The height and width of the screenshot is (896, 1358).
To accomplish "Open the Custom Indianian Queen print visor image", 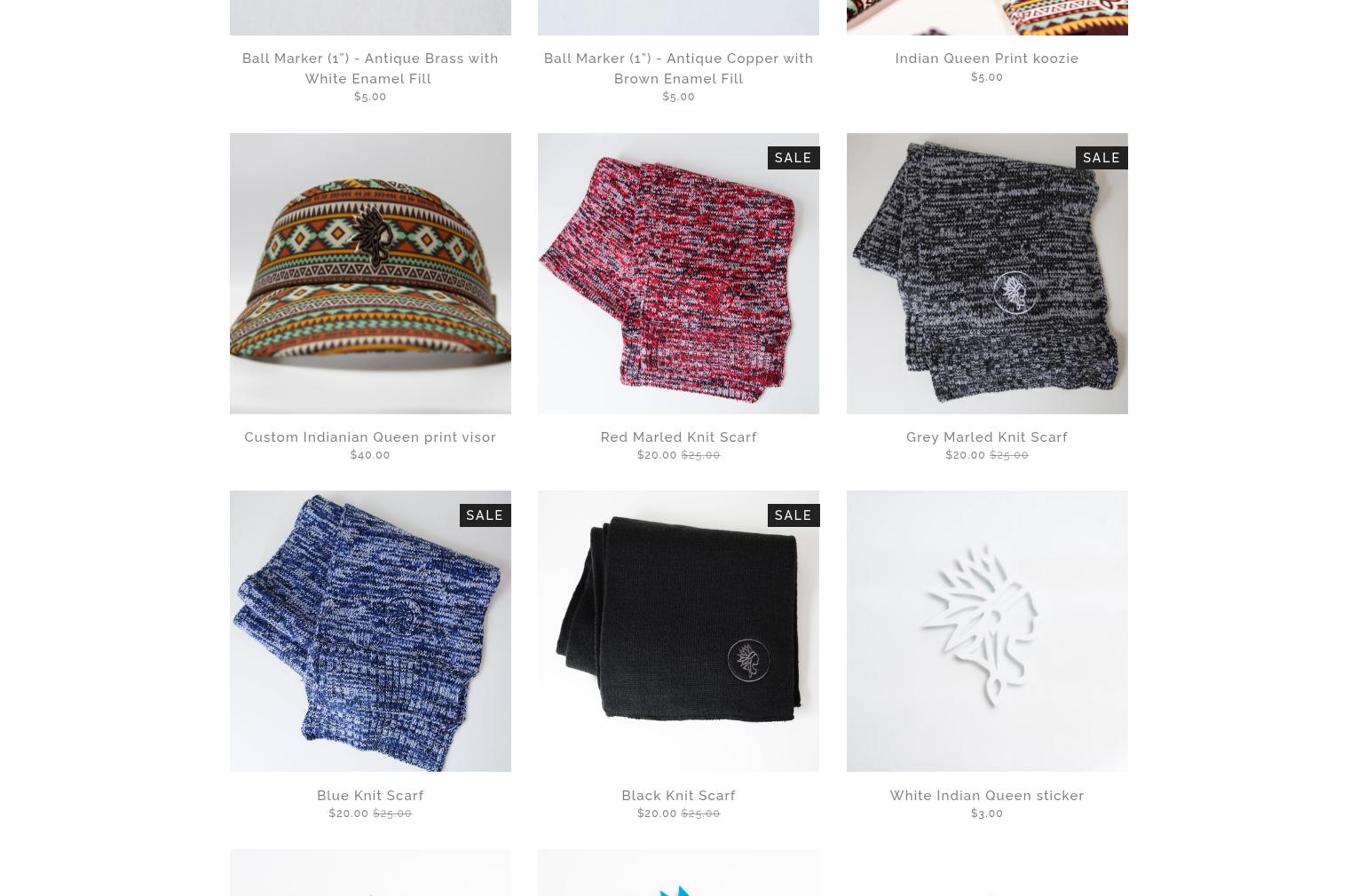I will pyautogui.click(x=370, y=273).
